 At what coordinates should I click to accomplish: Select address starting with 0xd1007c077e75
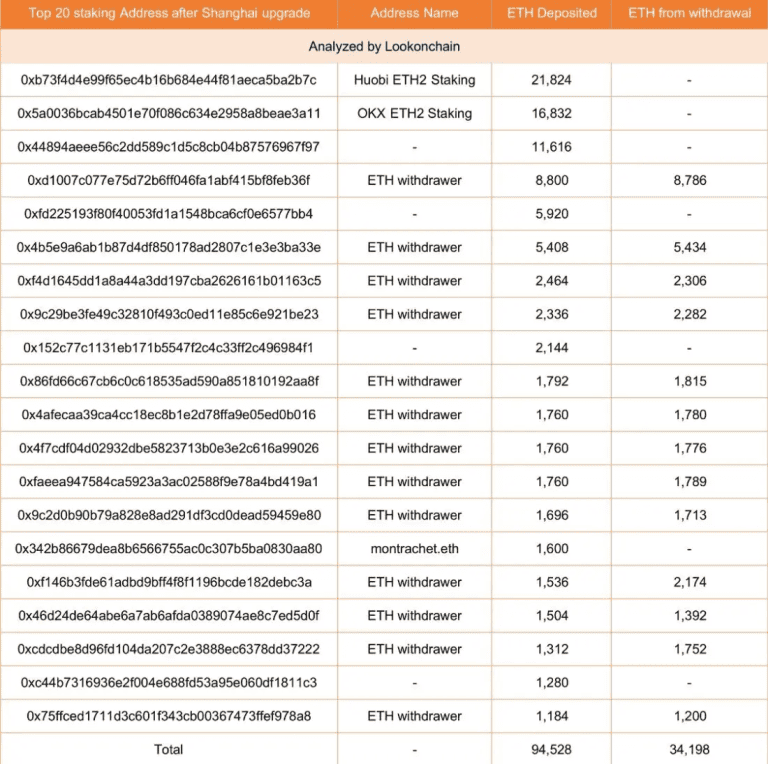pos(168,180)
